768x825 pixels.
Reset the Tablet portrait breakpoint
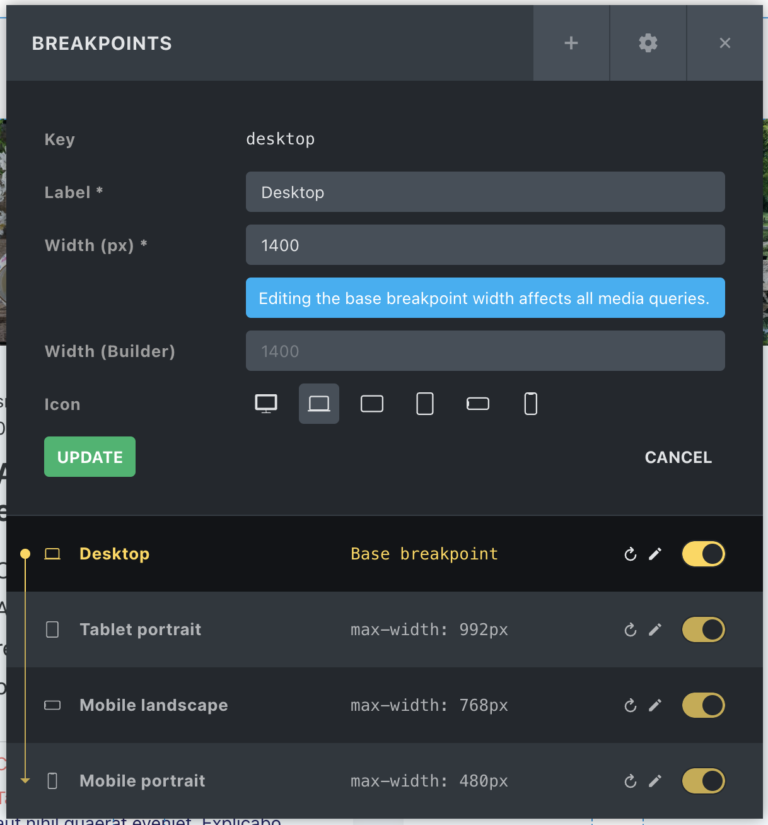[x=629, y=629]
